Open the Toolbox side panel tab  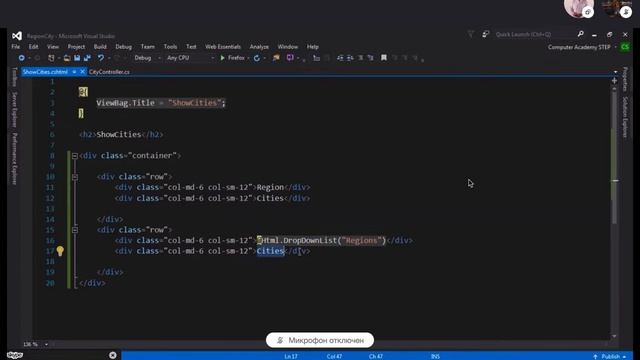click(15, 77)
